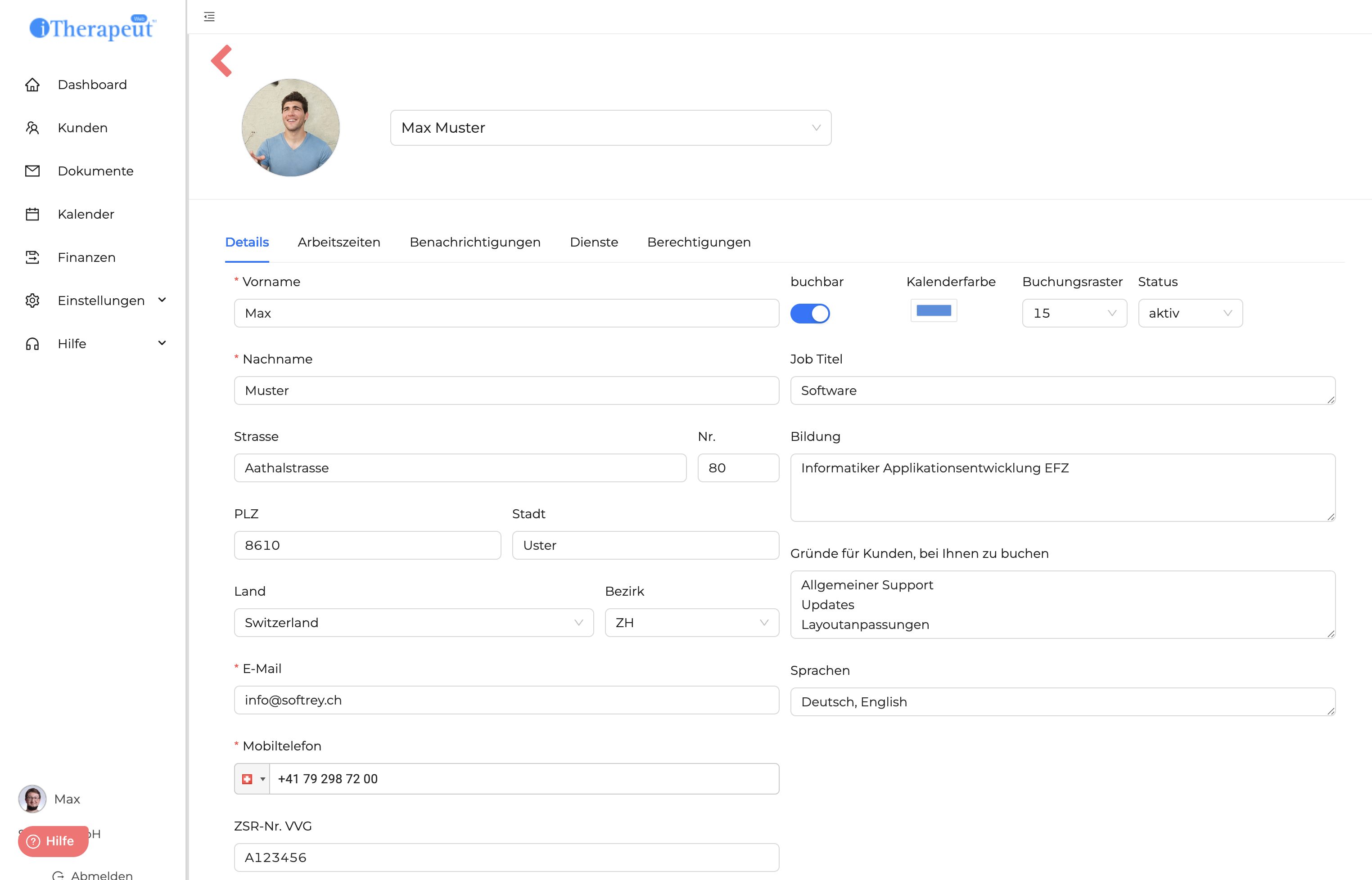Collapse sidebar with the menu-fold icon

(209, 17)
